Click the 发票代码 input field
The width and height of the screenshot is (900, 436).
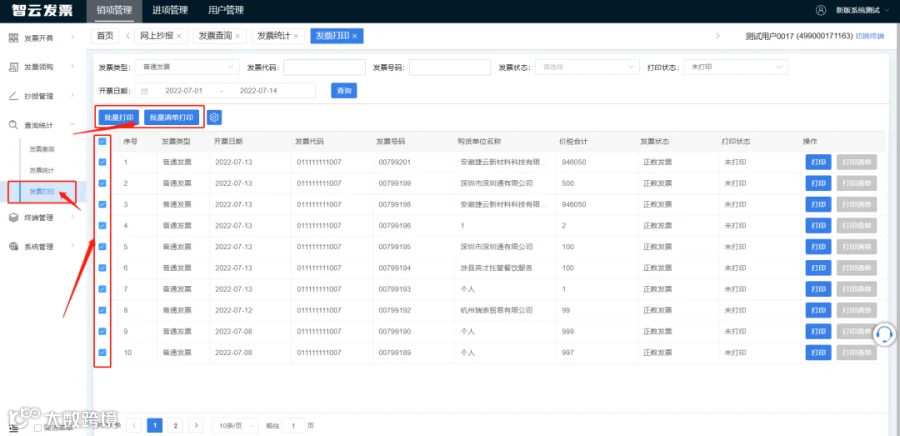tap(324, 67)
